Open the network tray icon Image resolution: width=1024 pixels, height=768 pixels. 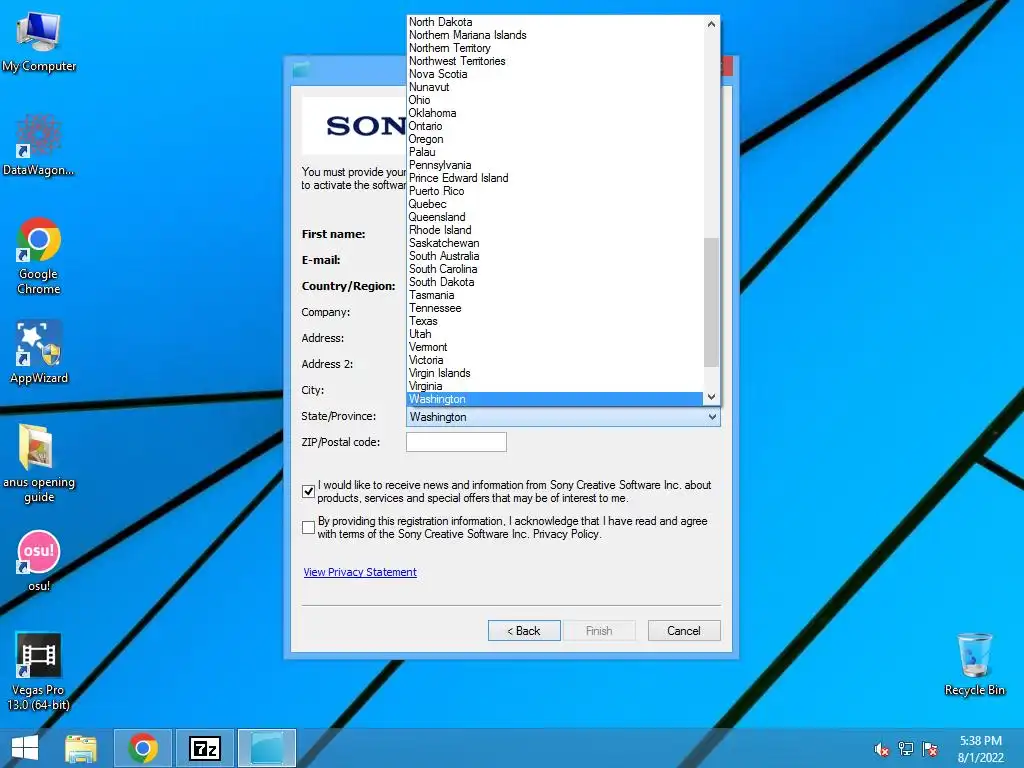tap(906, 749)
